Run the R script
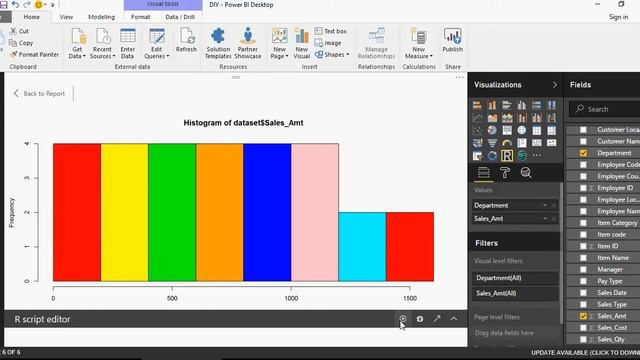 (x=403, y=319)
